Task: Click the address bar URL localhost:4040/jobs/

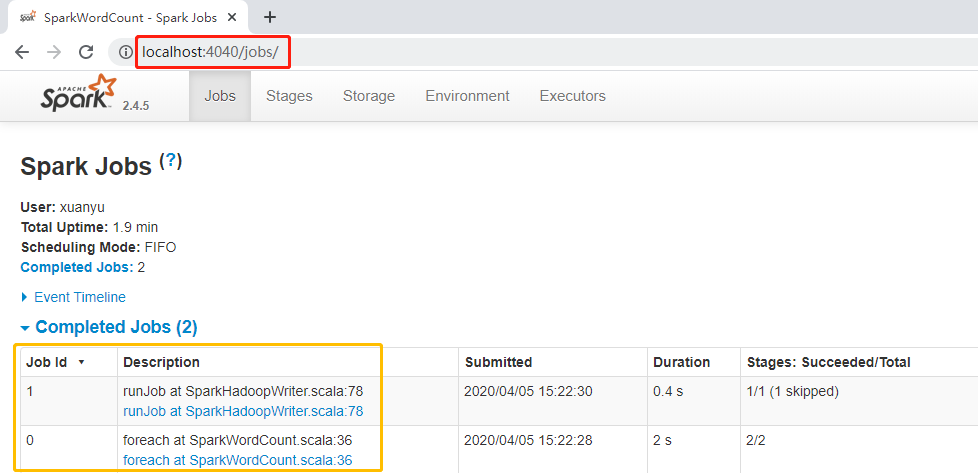Action: [210, 52]
